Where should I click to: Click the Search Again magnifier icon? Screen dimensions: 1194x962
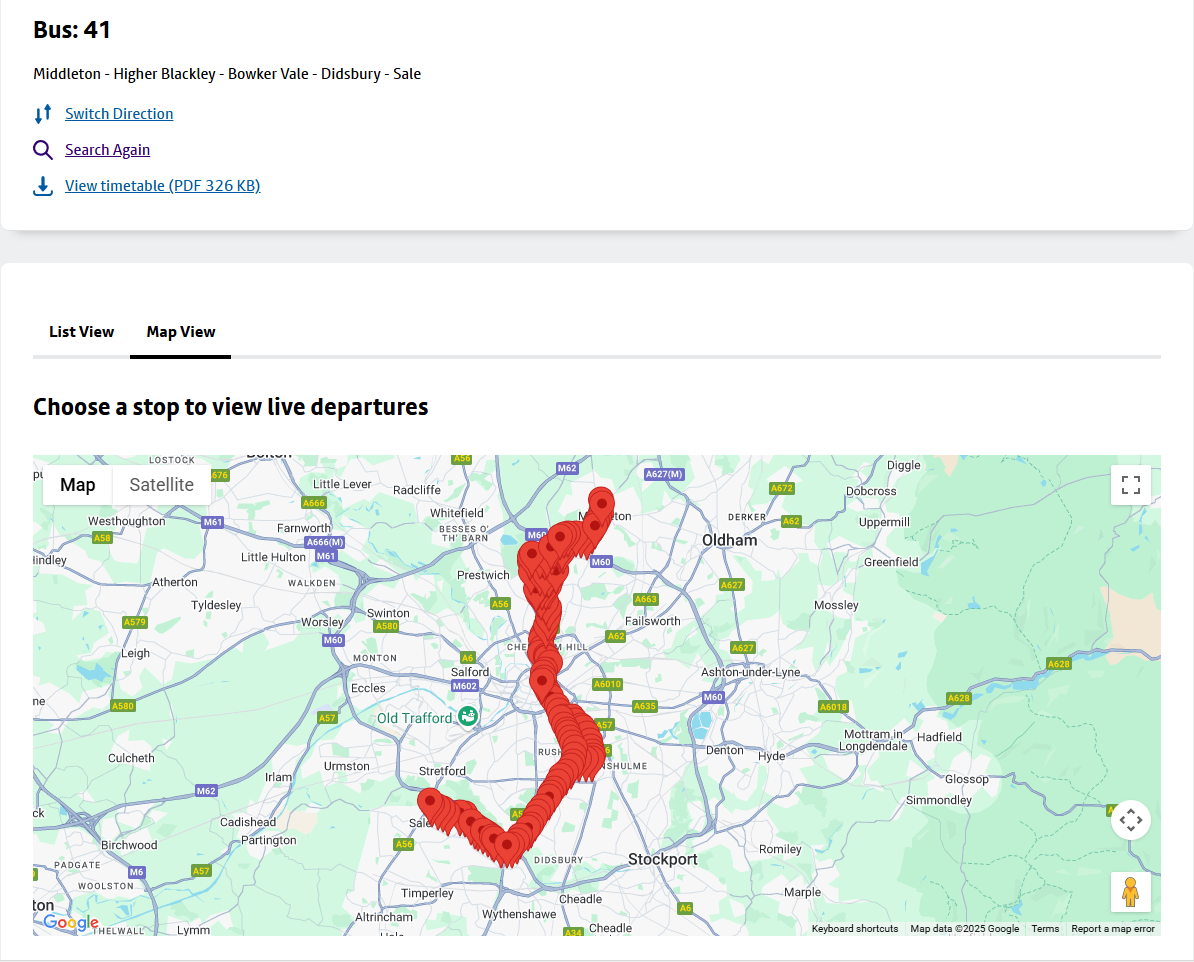[x=43, y=150]
